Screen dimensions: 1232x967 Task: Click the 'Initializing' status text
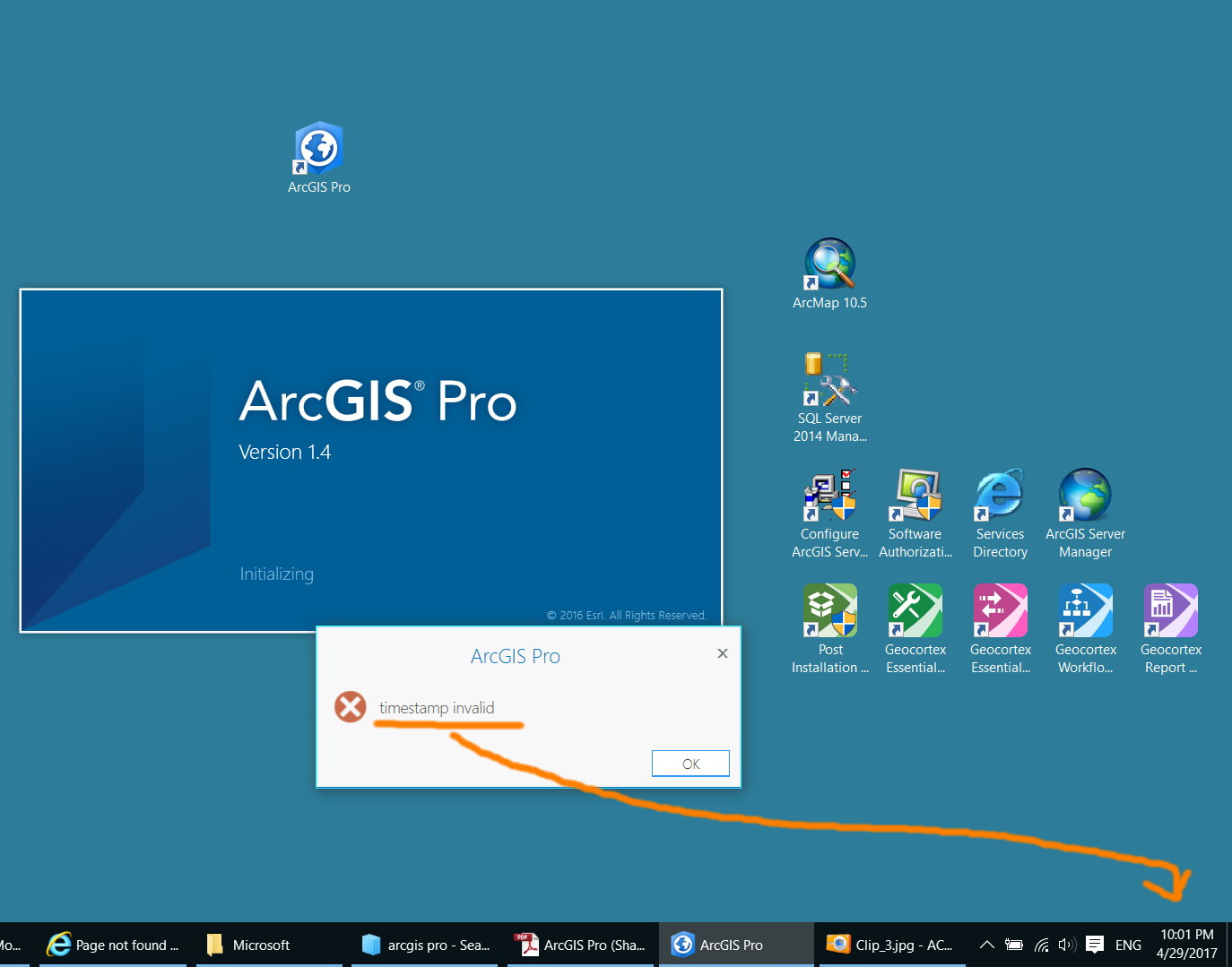(x=277, y=574)
